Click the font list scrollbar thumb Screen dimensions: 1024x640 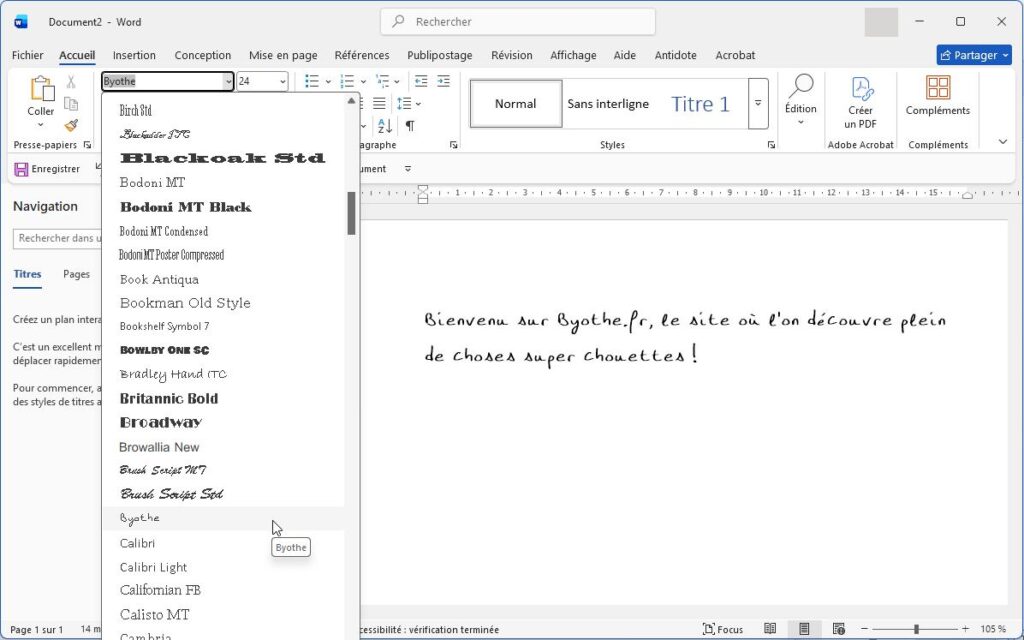tap(351, 213)
